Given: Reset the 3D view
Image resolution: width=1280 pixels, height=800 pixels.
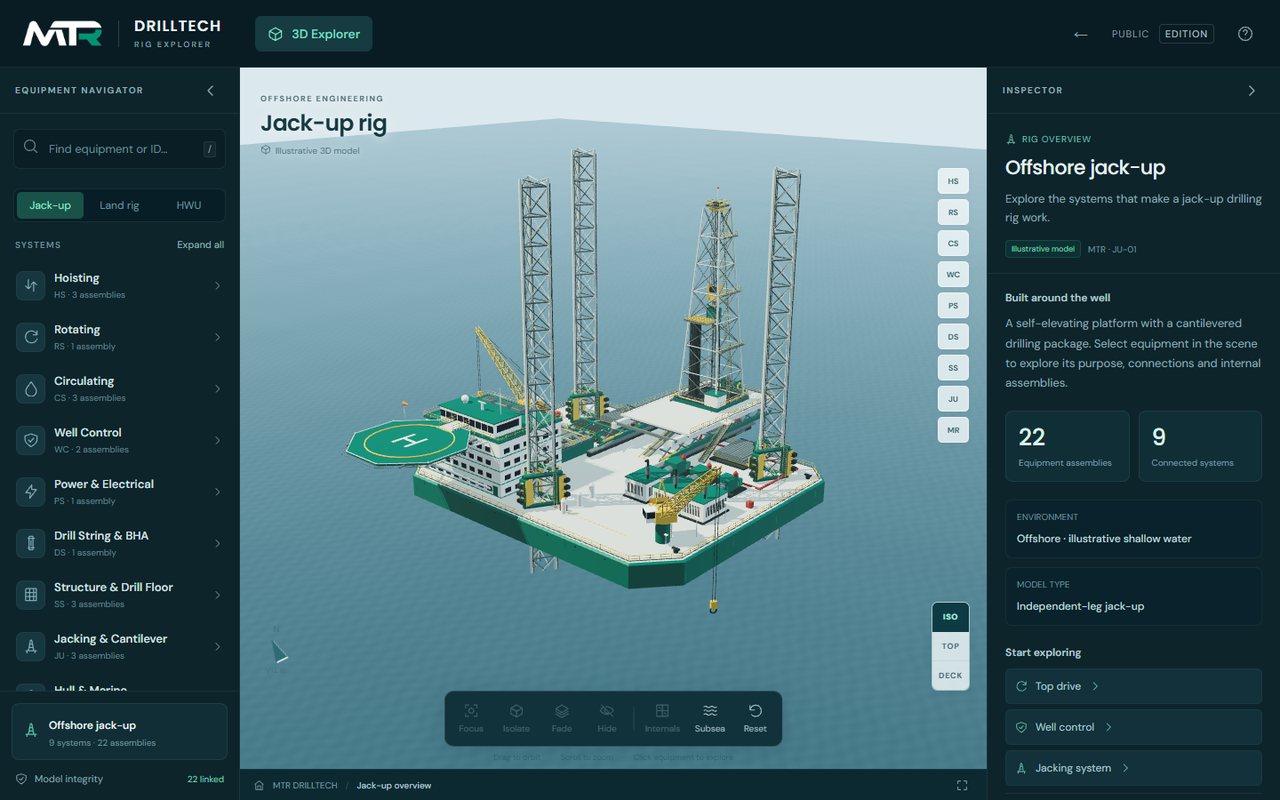Looking at the screenshot, I should 755,718.
